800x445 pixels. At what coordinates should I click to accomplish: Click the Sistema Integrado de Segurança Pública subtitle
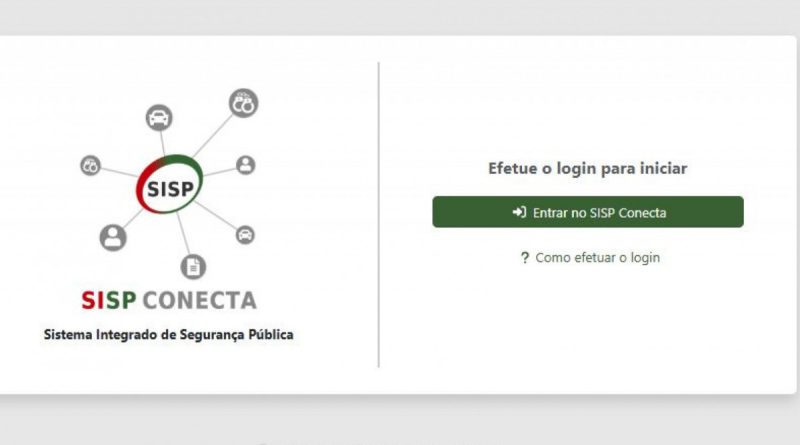tap(168, 335)
